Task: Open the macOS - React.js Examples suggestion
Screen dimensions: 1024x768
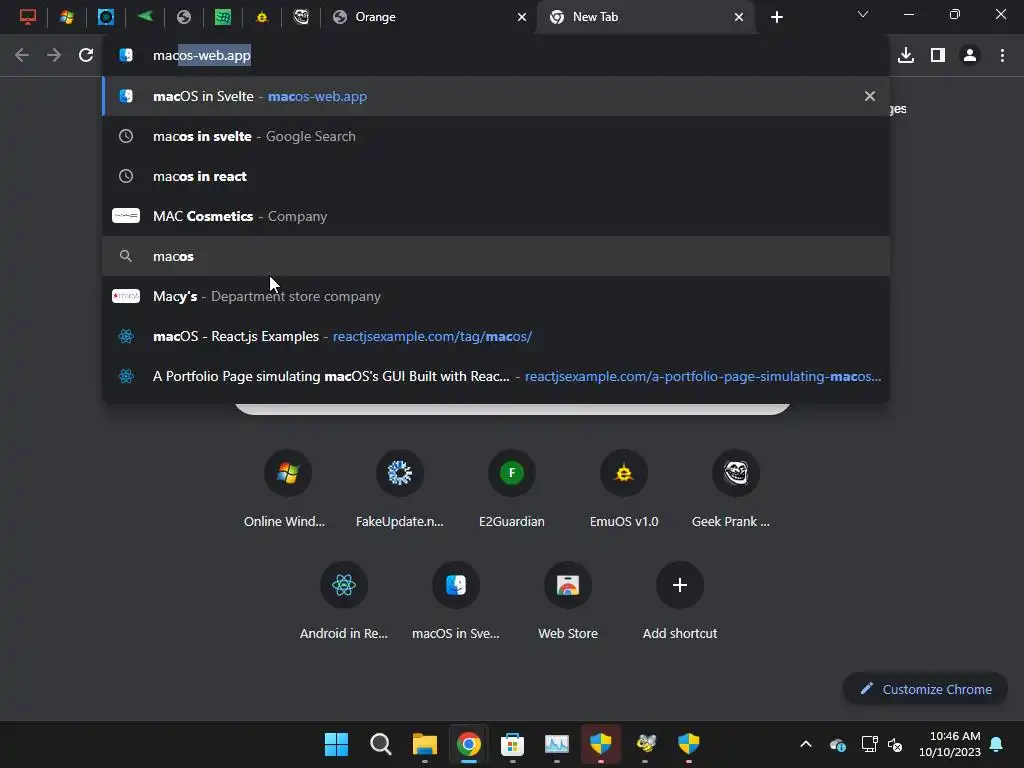Action: click(496, 336)
